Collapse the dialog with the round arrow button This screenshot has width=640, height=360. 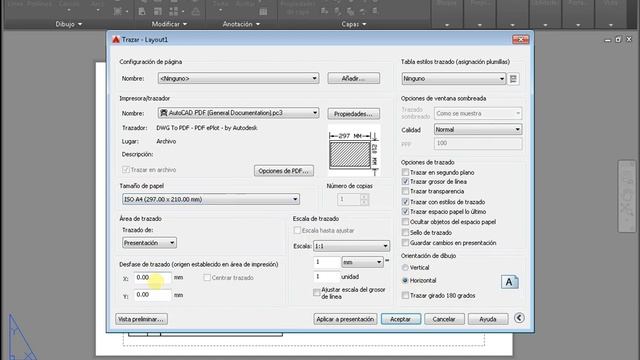tap(519, 318)
